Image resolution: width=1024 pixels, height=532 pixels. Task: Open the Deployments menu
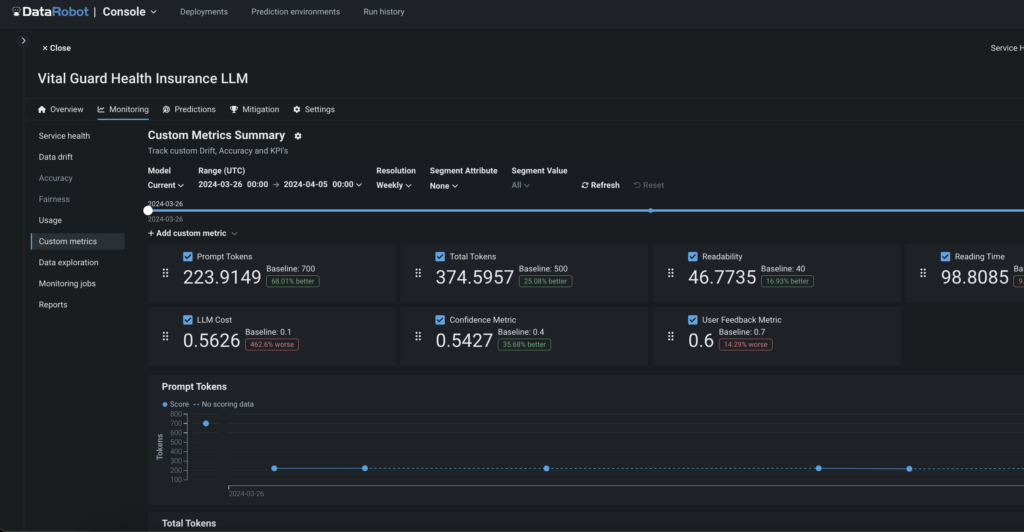204,12
